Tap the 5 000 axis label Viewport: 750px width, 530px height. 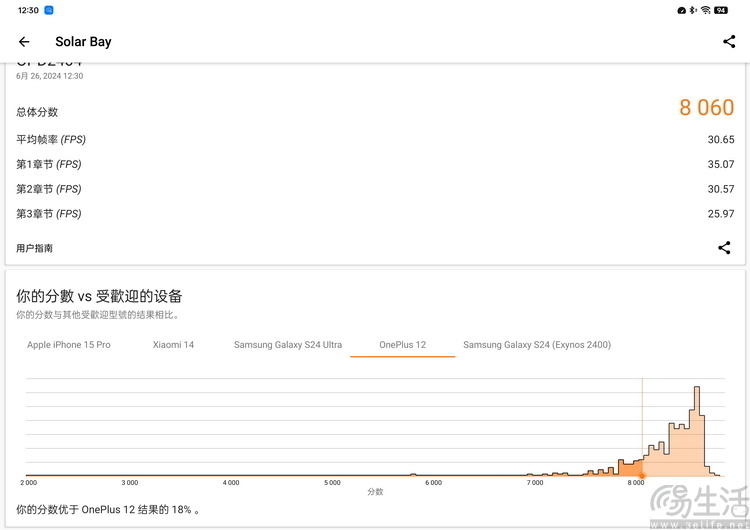click(x=332, y=483)
